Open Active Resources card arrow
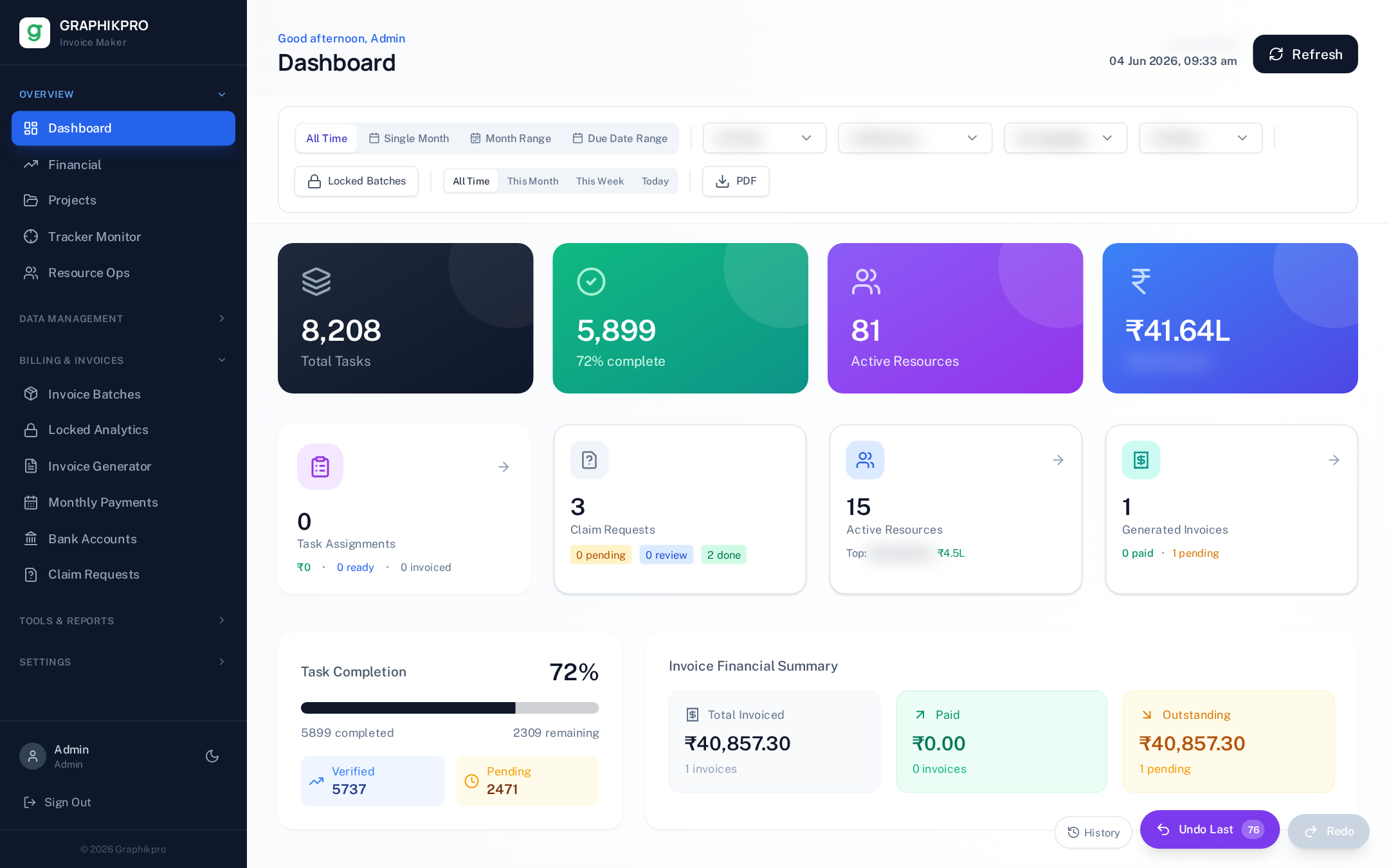Image resolution: width=1389 pixels, height=868 pixels. (x=1058, y=460)
